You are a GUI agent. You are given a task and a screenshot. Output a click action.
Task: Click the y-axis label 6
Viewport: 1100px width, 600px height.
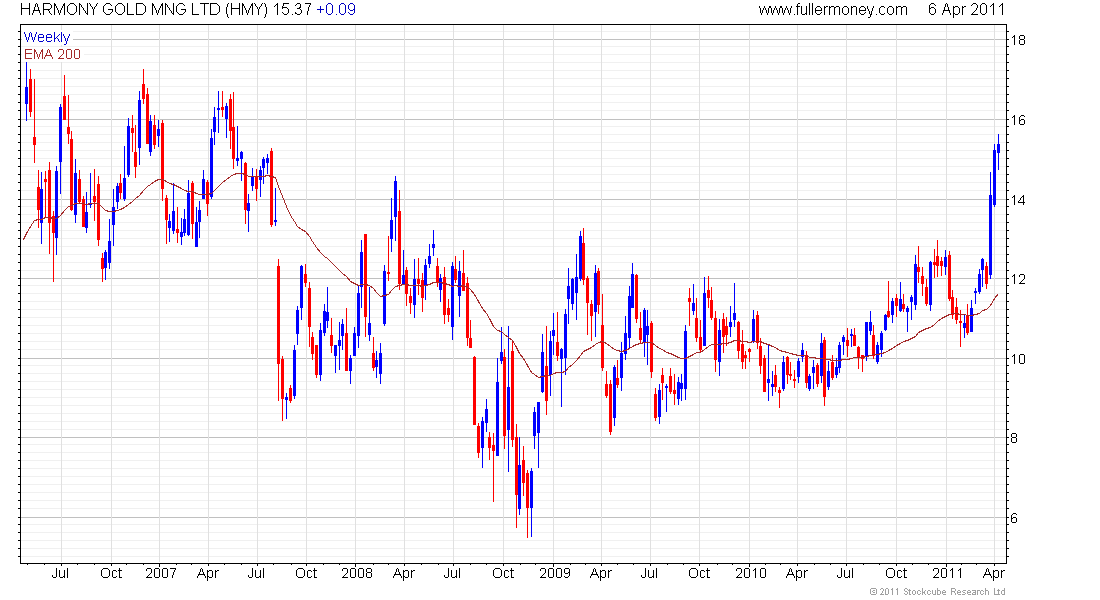point(1013,519)
